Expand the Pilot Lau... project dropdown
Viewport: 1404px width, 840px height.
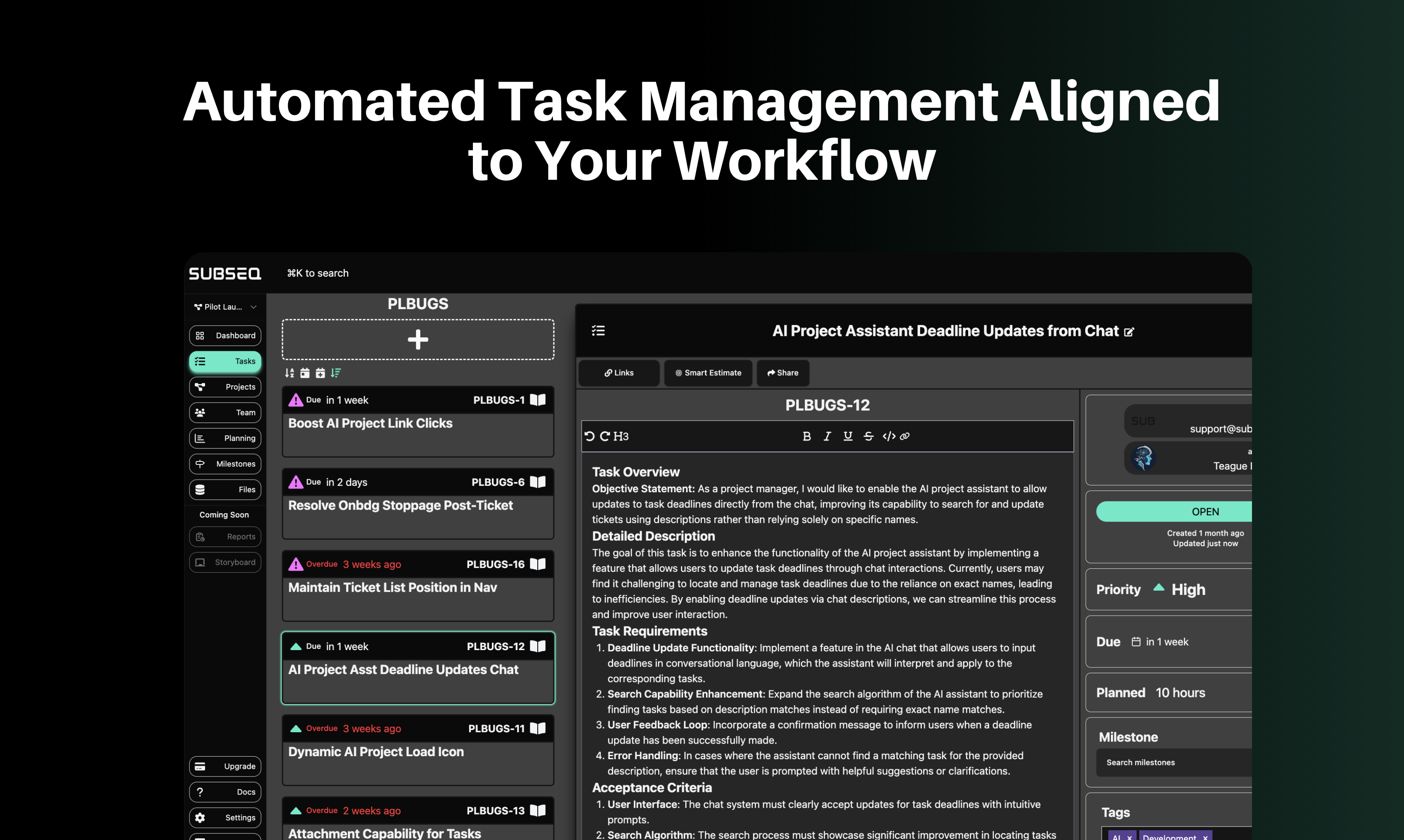(x=225, y=307)
